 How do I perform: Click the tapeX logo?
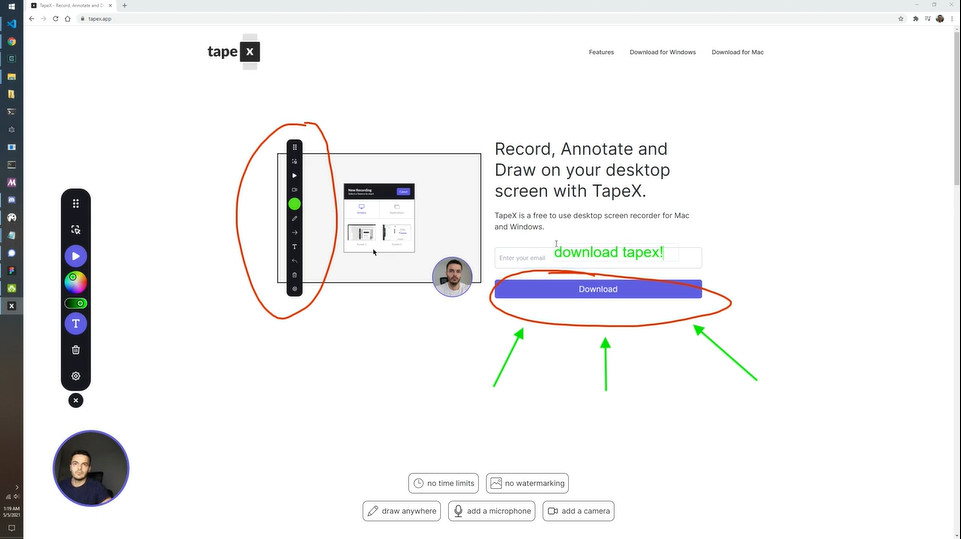234,52
